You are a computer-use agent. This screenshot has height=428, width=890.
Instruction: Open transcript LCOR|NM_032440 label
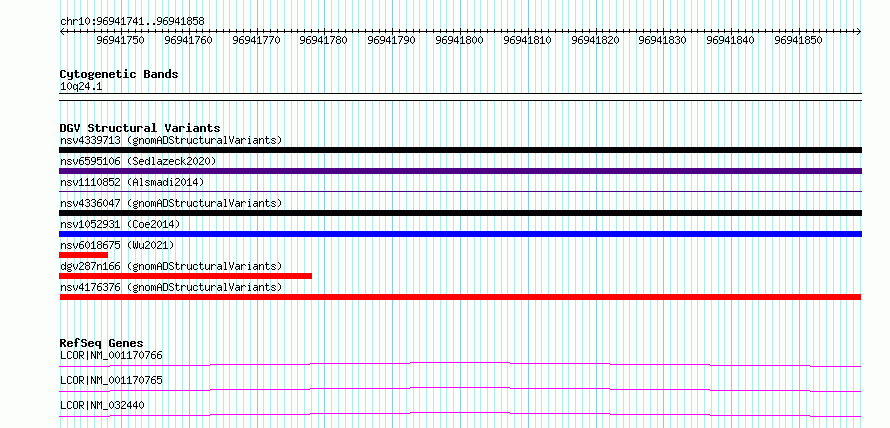[x=102, y=405]
